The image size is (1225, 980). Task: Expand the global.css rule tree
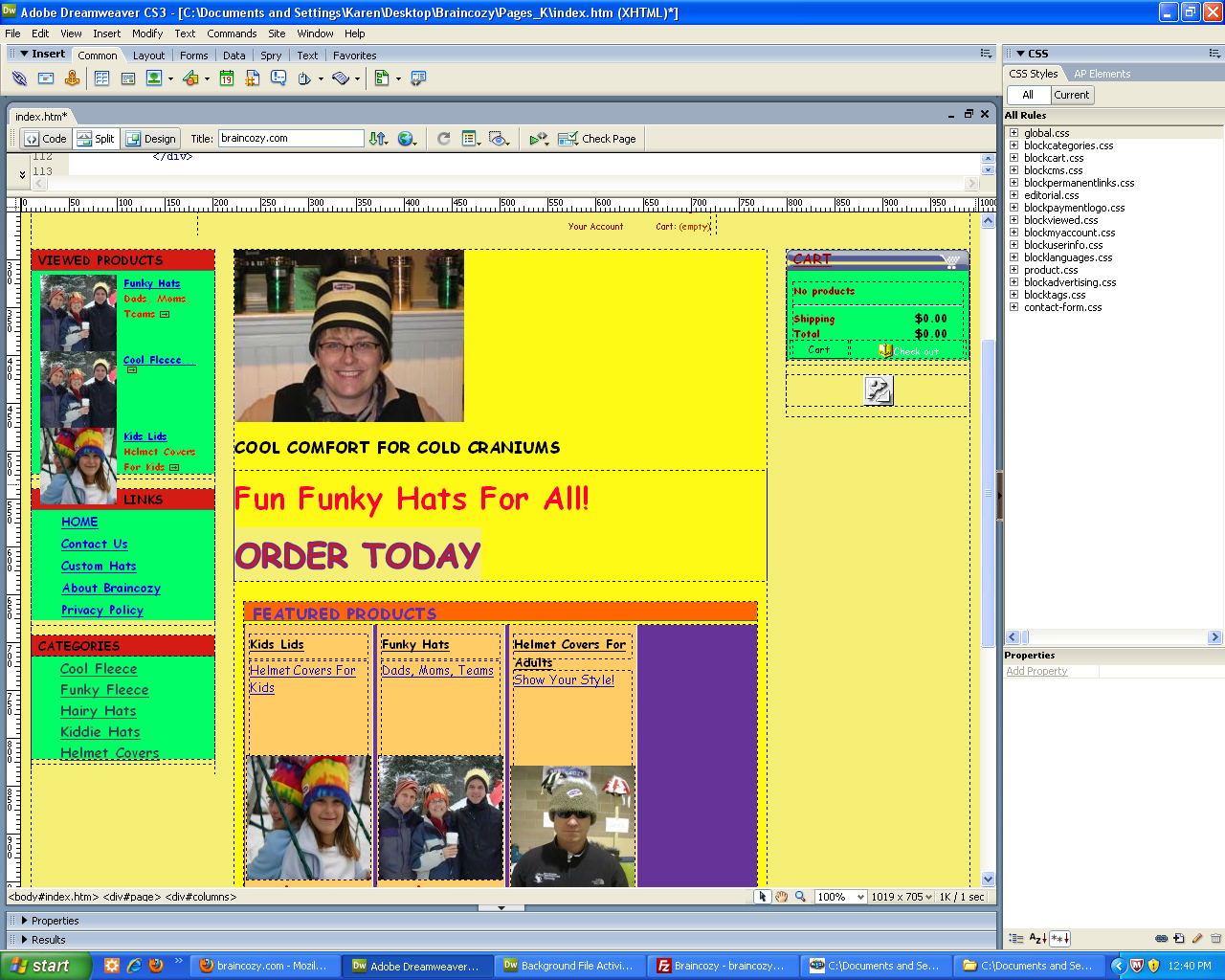tap(1013, 133)
